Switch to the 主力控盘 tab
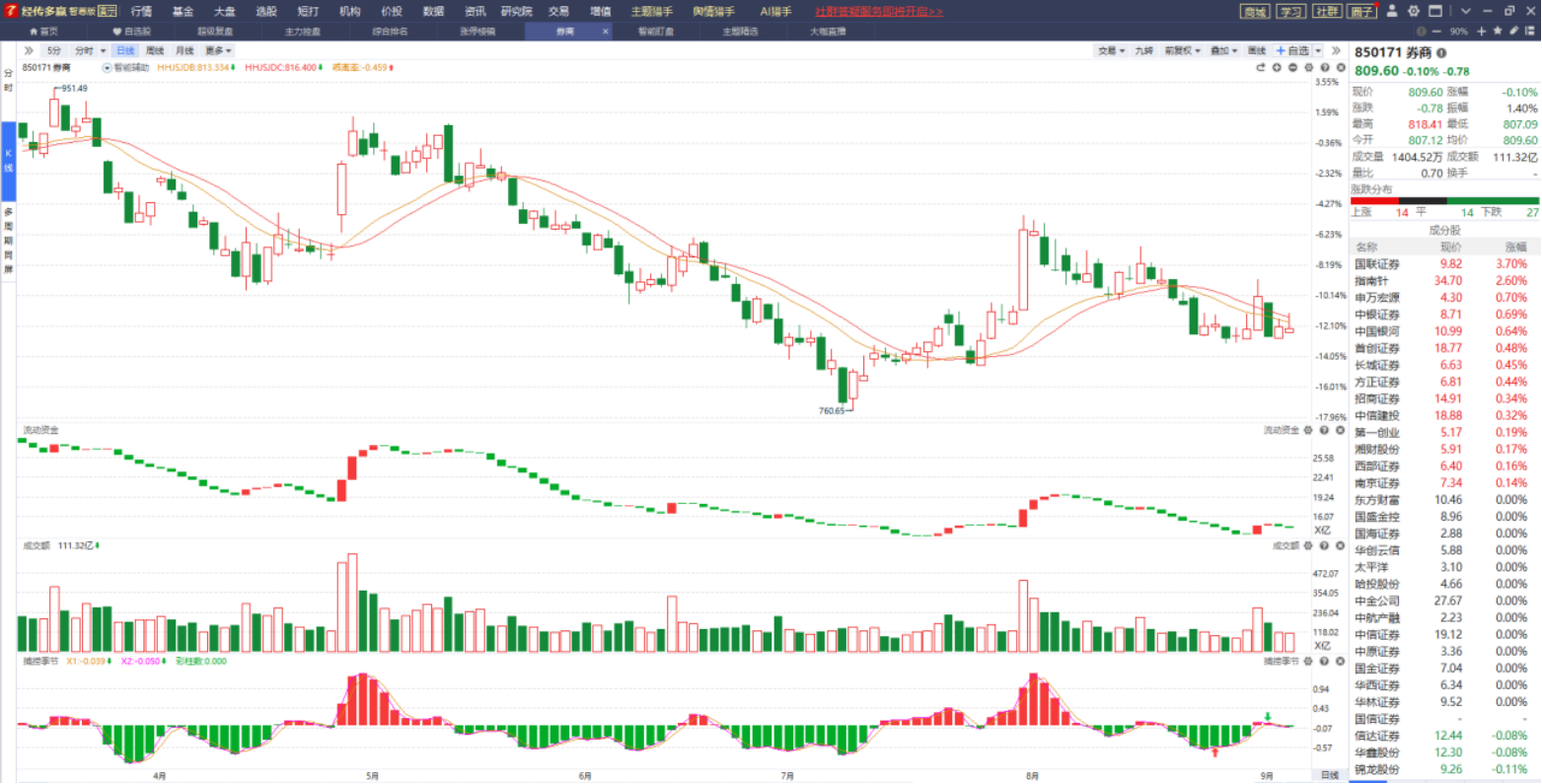 click(302, 32)
